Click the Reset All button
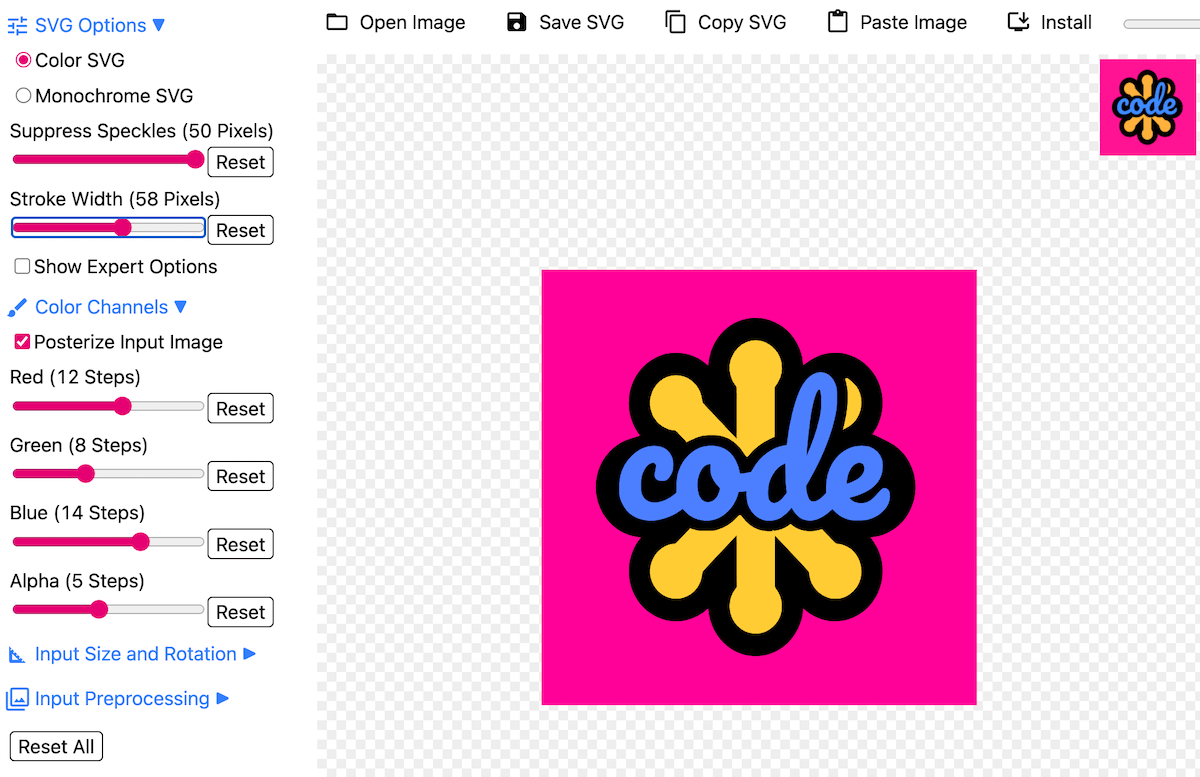The image size is (1200, 777). tap(55, 746)
